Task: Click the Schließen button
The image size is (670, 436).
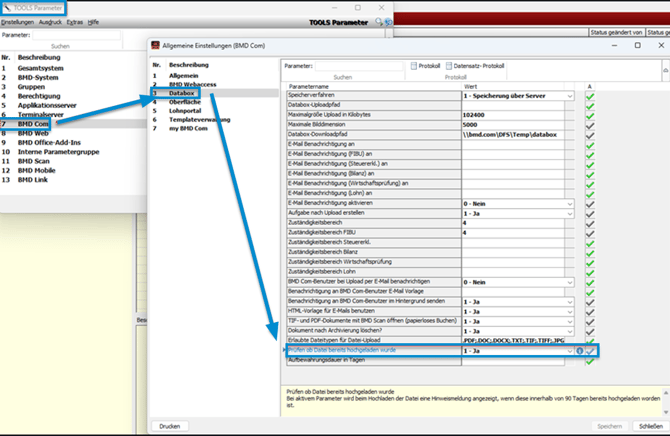Action: coord(650,426)
